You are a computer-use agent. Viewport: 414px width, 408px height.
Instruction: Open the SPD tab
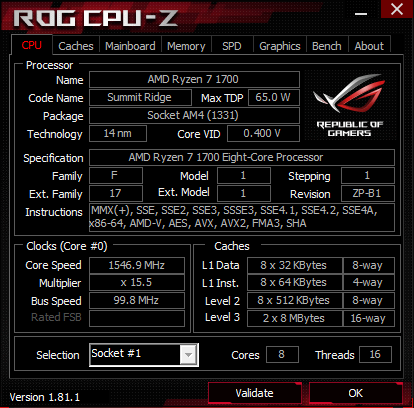232,46
